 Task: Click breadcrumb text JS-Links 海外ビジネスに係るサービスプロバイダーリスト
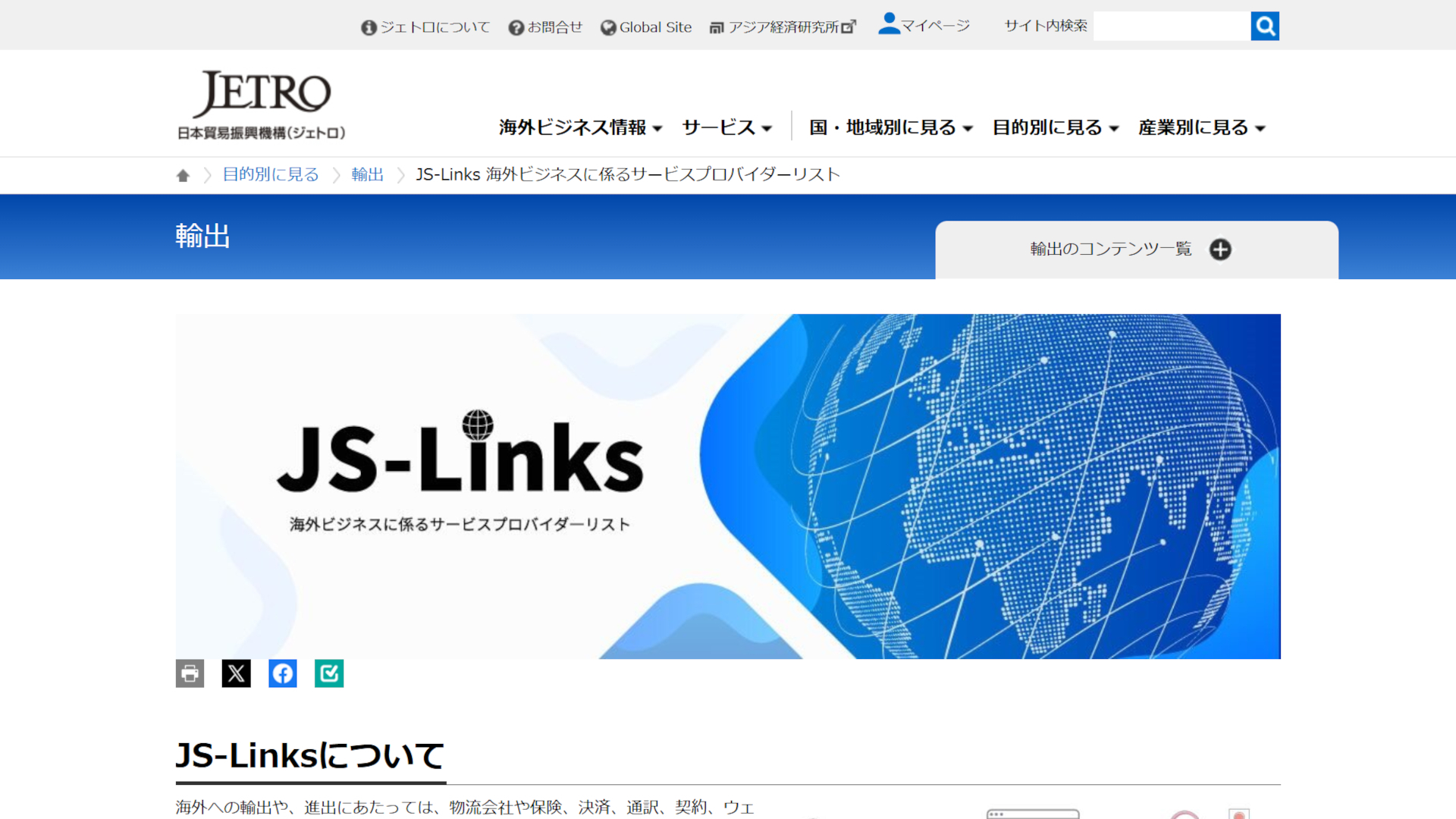point(628,174)
